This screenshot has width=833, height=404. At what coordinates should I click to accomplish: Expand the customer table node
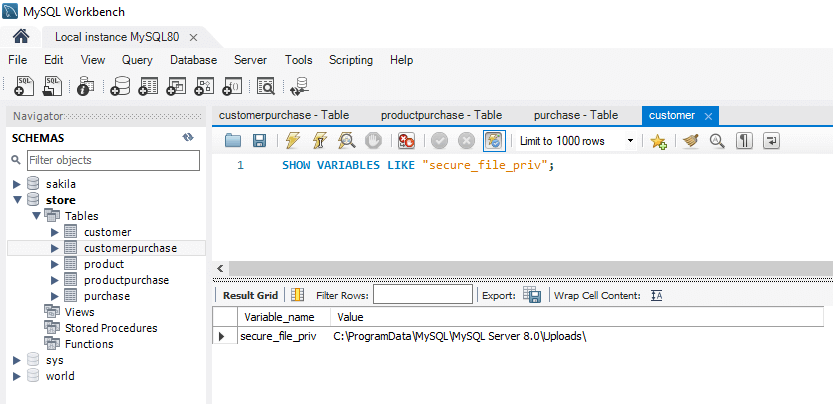coord(54,232)
